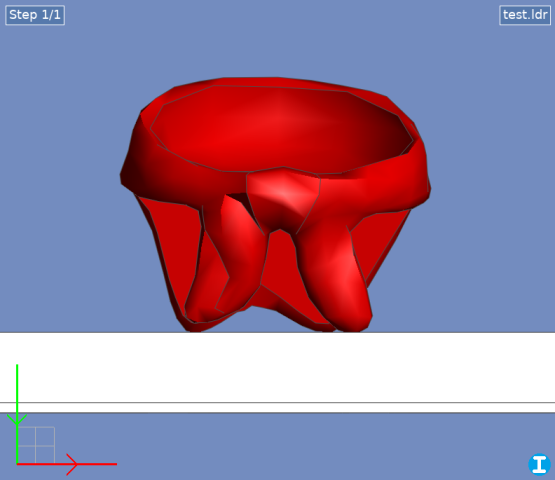The image size is (555, 480).
Task: Click the red arrowhead of the X axis
Action: pyautogui.click(x=72, y=464)
